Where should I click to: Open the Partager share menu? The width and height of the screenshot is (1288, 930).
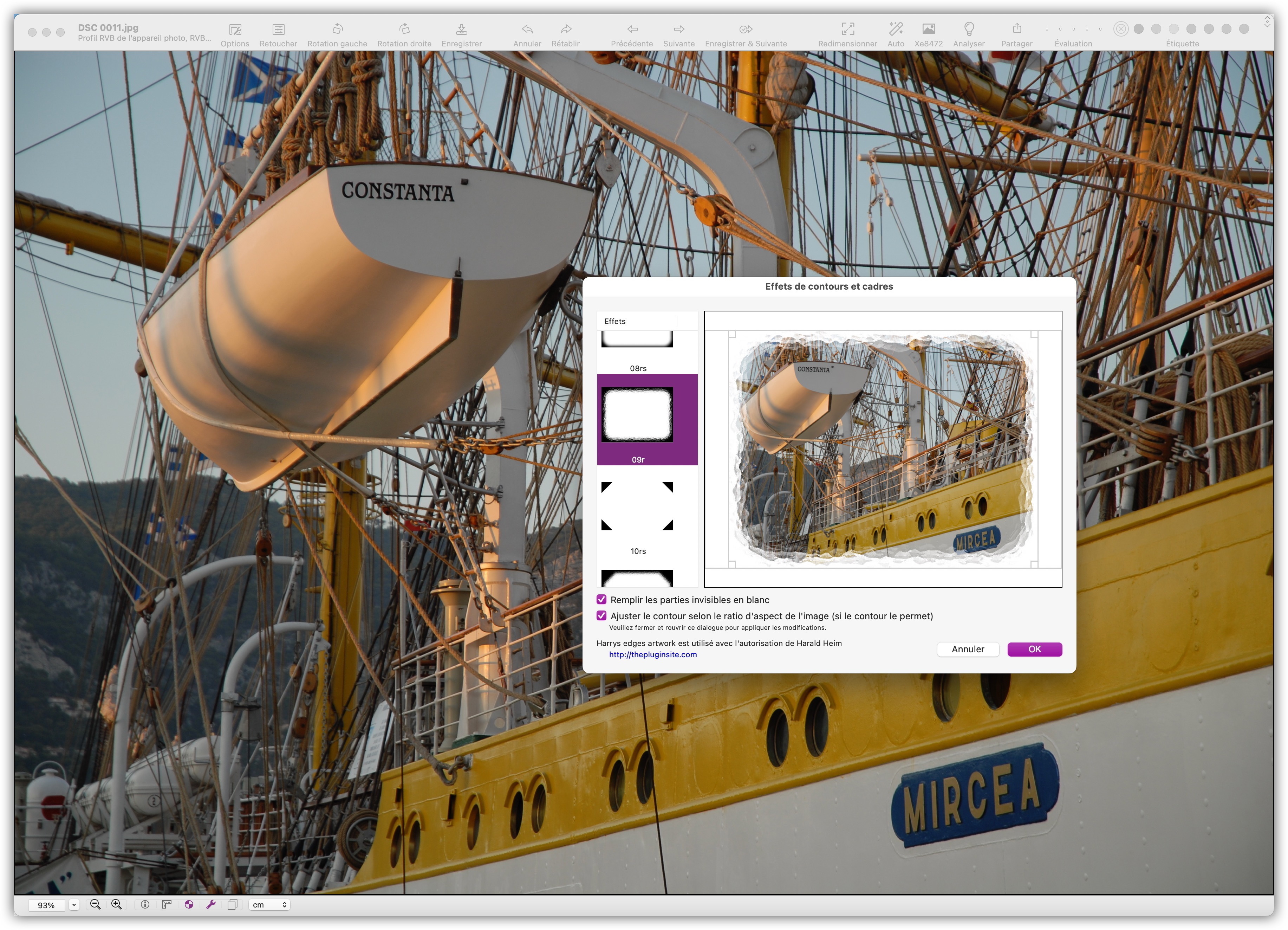1016,35
